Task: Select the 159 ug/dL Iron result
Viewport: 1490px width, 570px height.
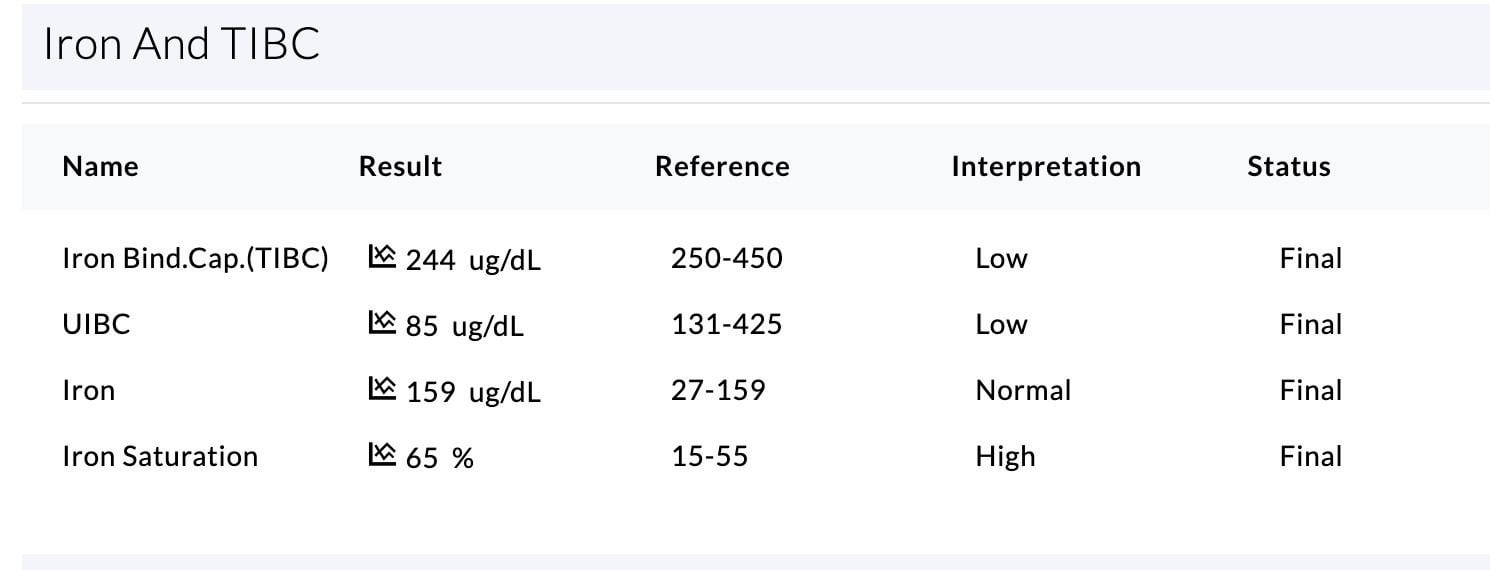Action: point(473,393)
